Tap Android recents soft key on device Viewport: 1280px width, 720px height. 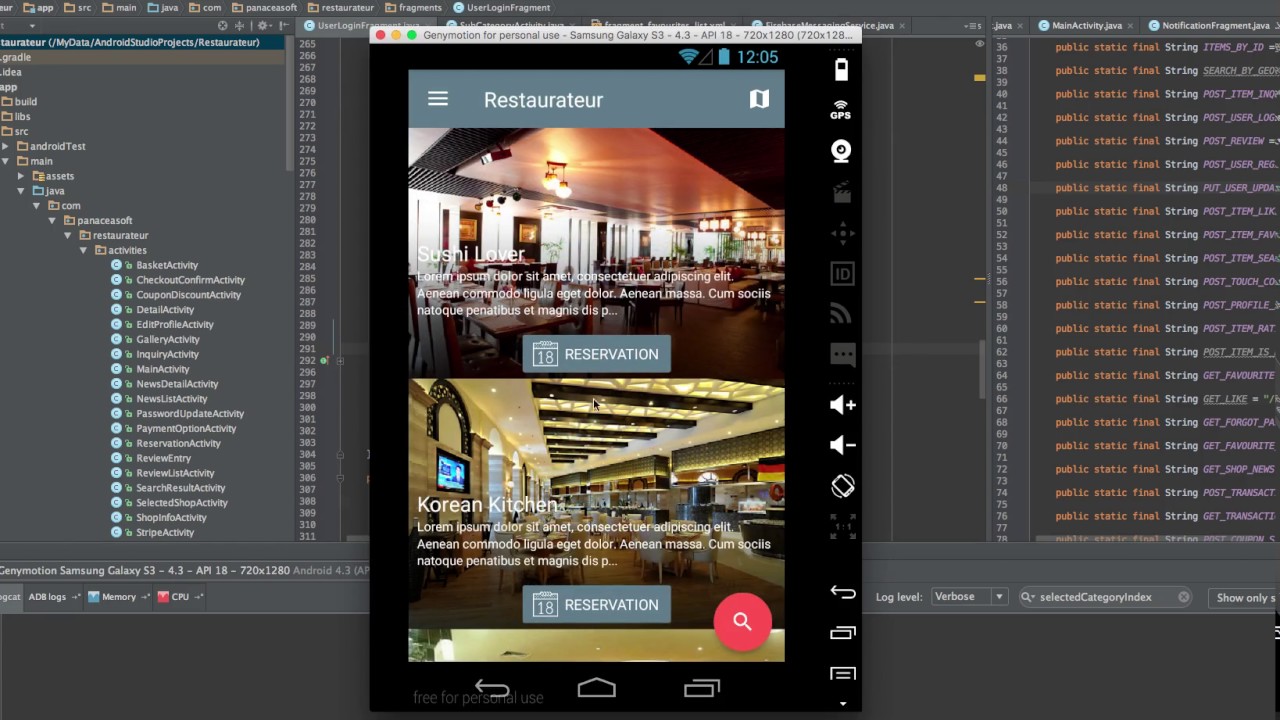point(702,688)
